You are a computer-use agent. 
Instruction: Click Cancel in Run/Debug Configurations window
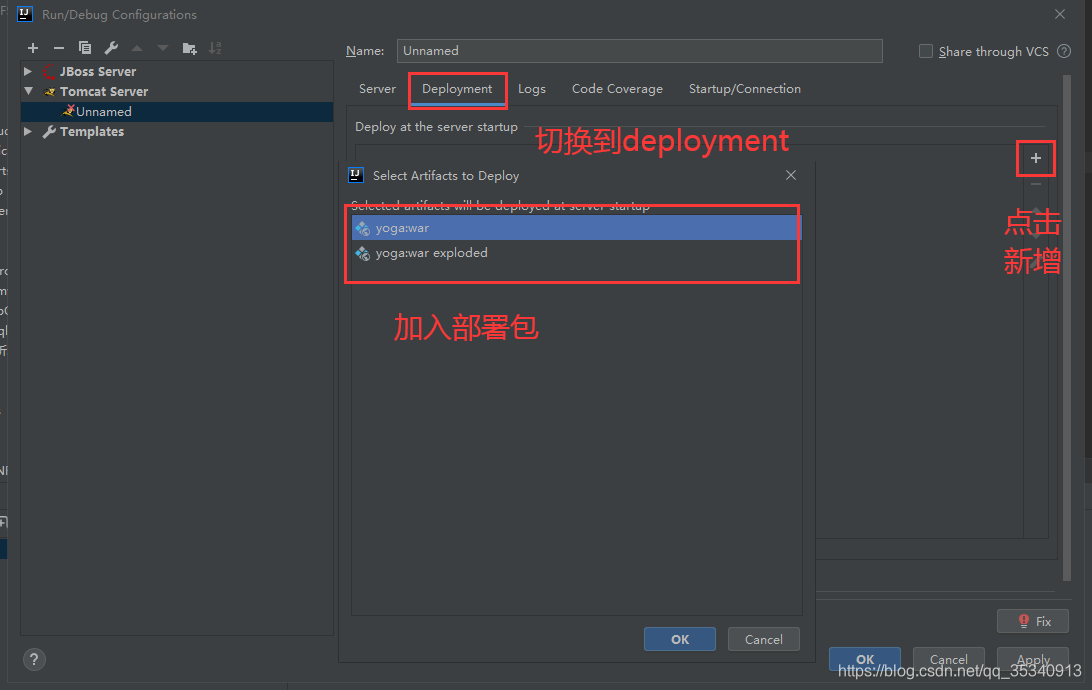949,659
